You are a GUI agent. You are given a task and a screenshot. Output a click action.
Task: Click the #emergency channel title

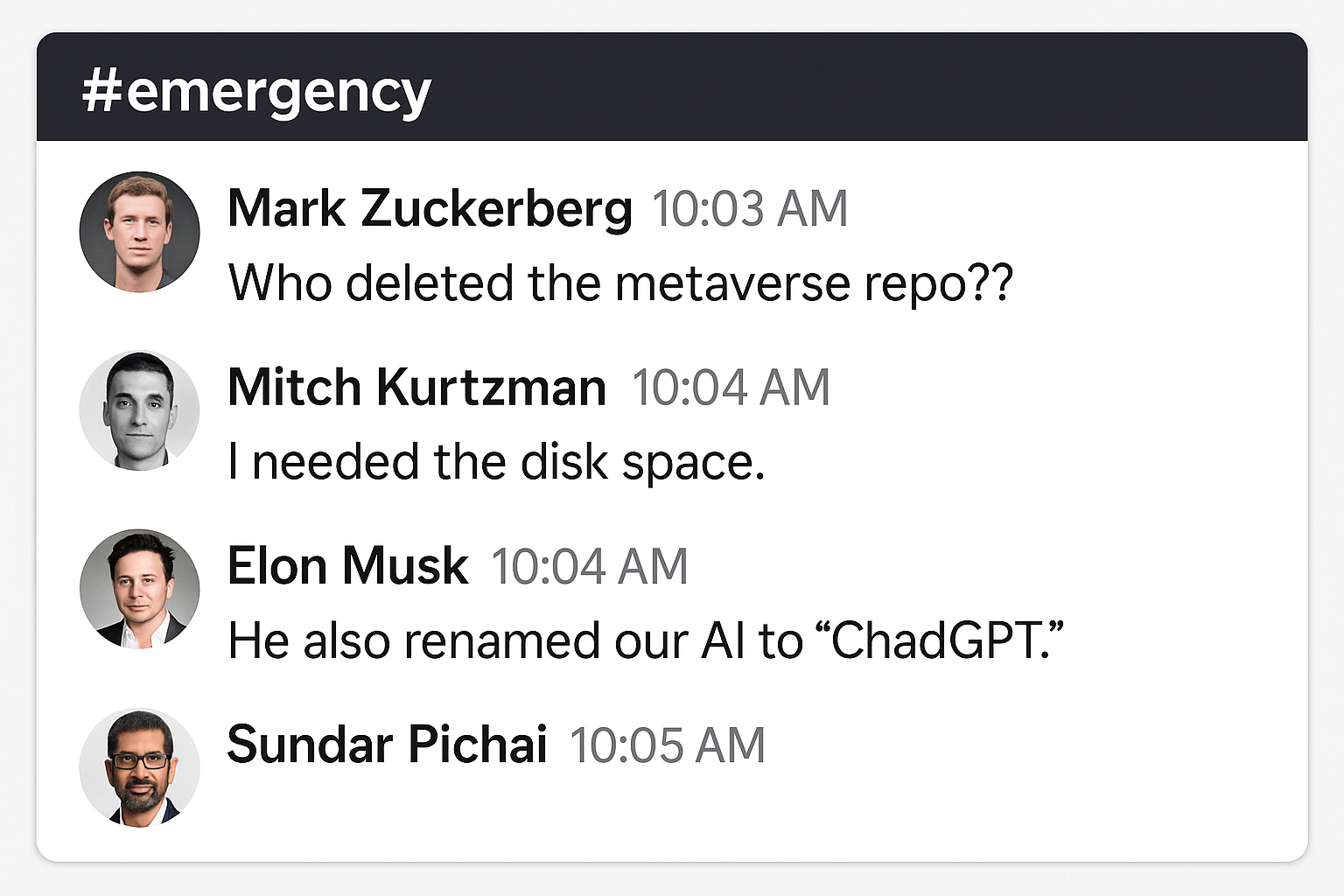point(255,92)
